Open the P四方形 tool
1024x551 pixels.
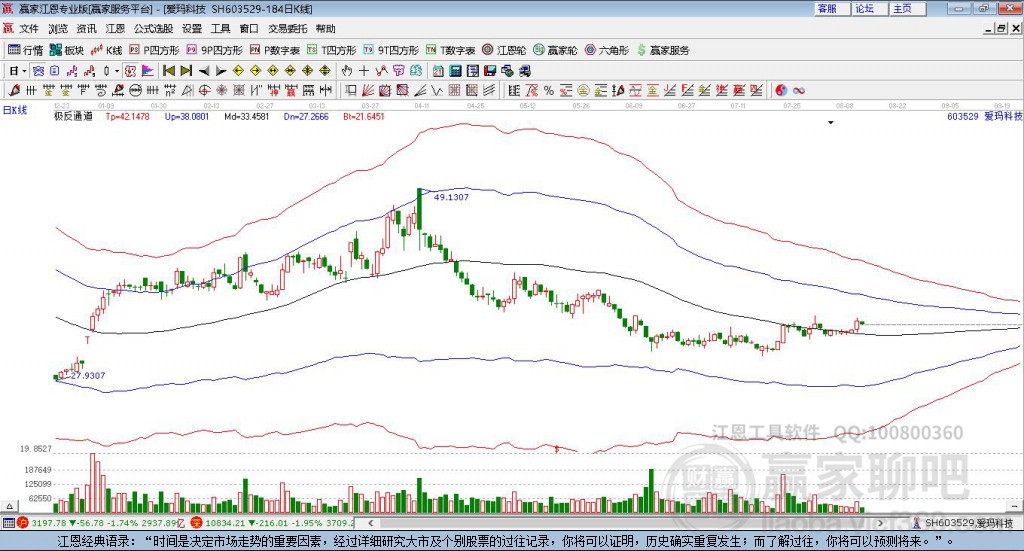point(153,50)
